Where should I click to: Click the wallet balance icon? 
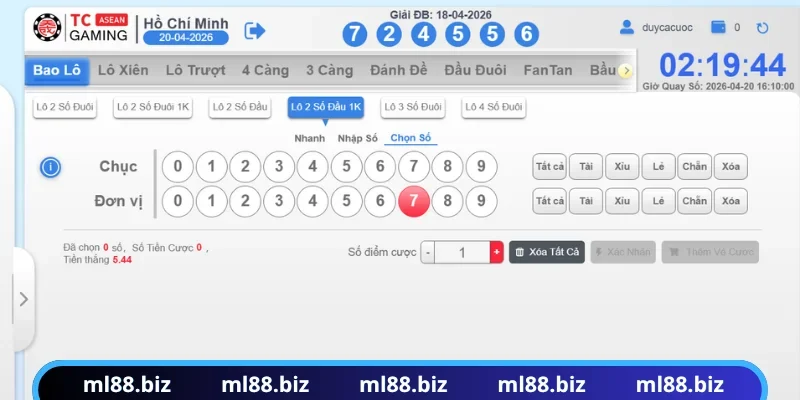click(x=718, y=27)
